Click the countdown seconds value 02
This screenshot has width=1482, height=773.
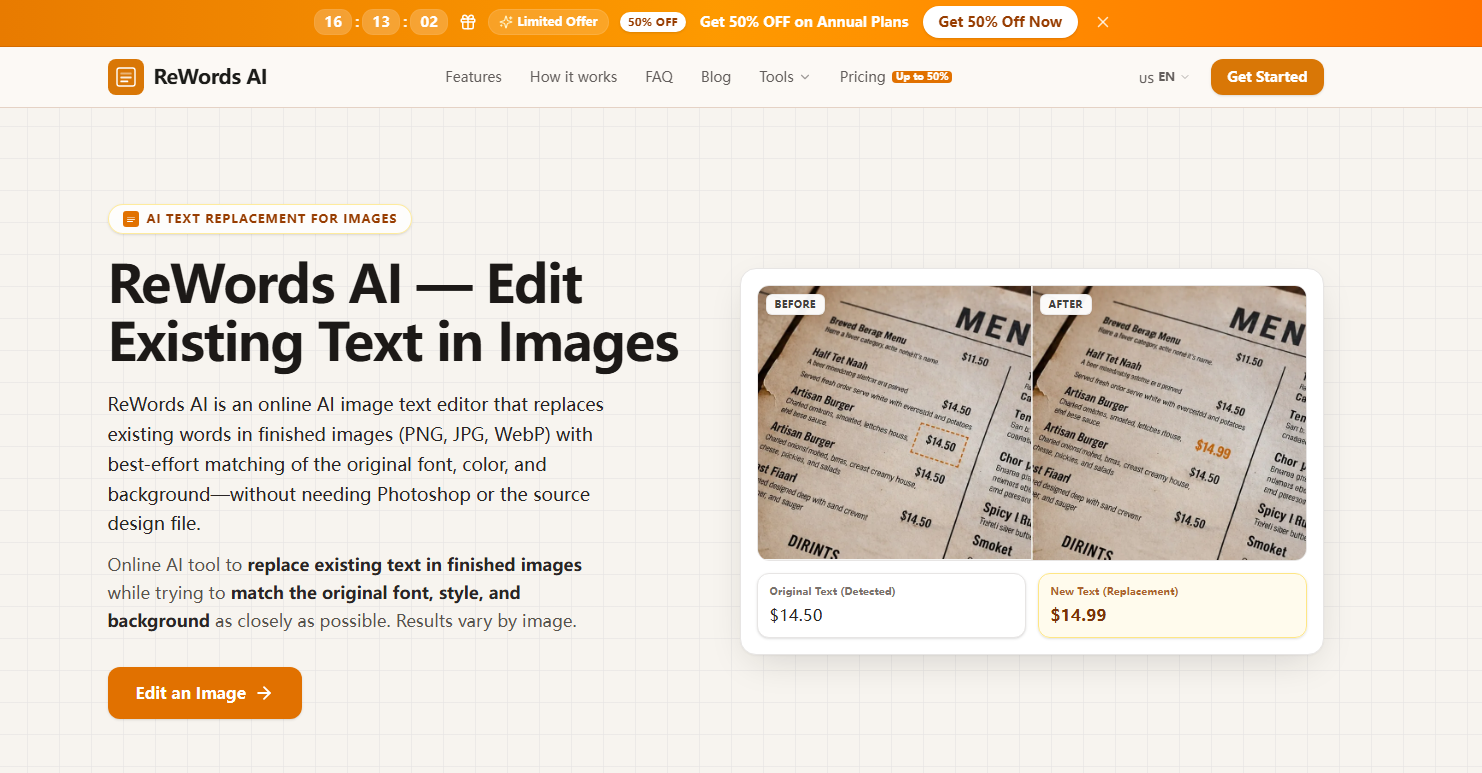pyautogui.click(x=429, y=22)
